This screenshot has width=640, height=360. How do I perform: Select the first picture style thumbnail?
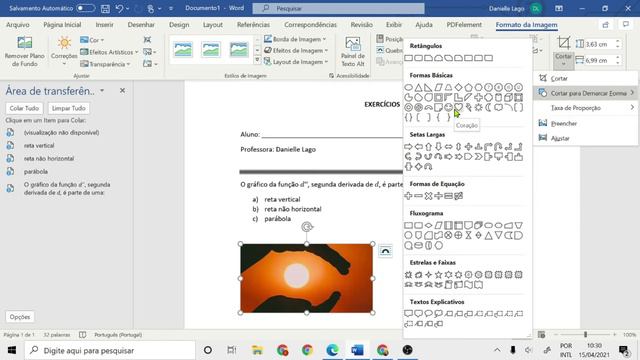pos(183,50)
